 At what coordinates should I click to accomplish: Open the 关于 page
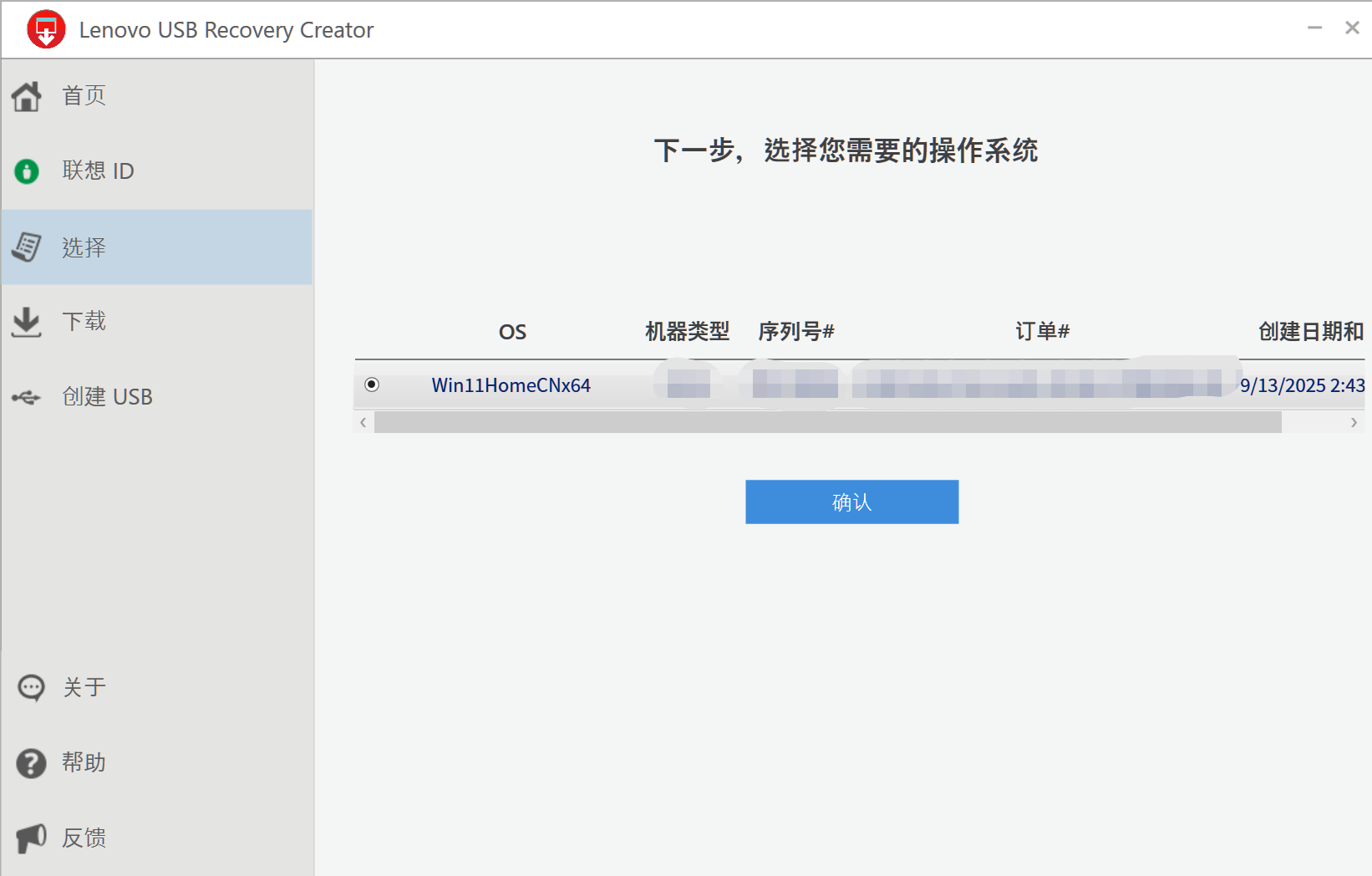157,688
